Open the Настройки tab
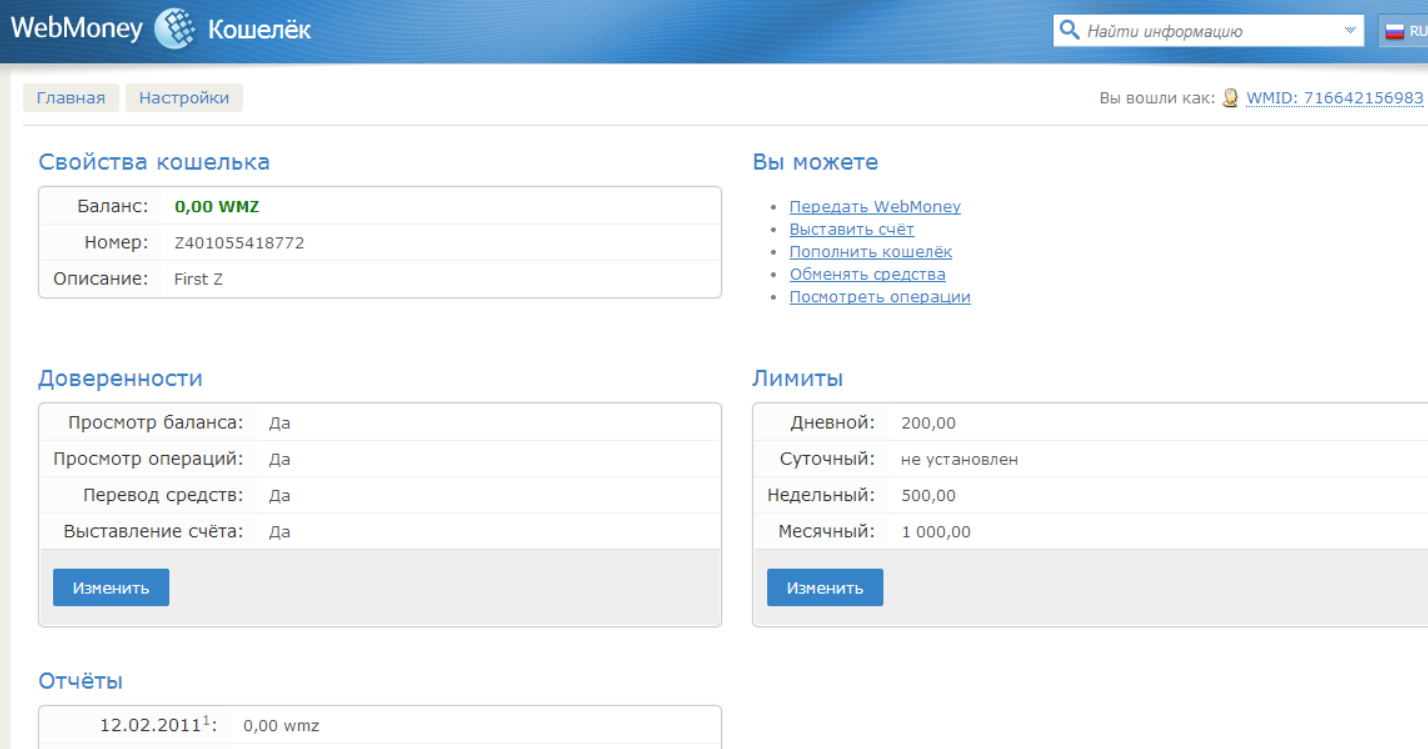Image resolution: width=1428 pixels, height=749 pixels. [x=184, y=98]
